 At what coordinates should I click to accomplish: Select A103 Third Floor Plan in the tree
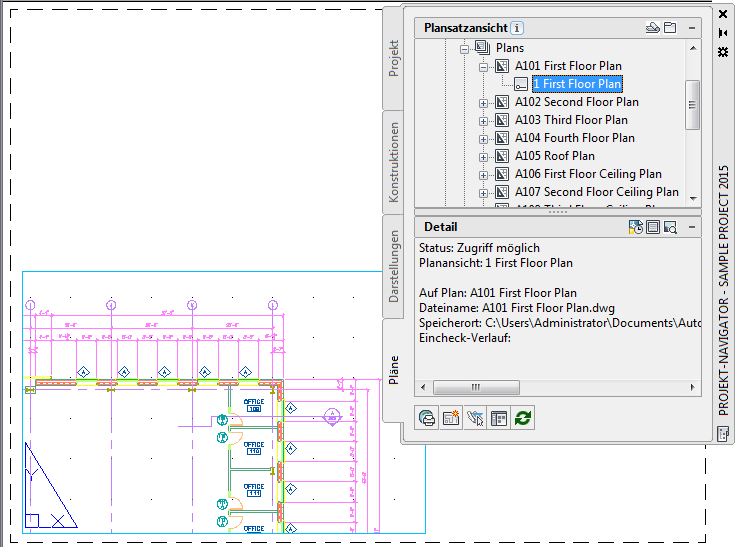[571, 120]
